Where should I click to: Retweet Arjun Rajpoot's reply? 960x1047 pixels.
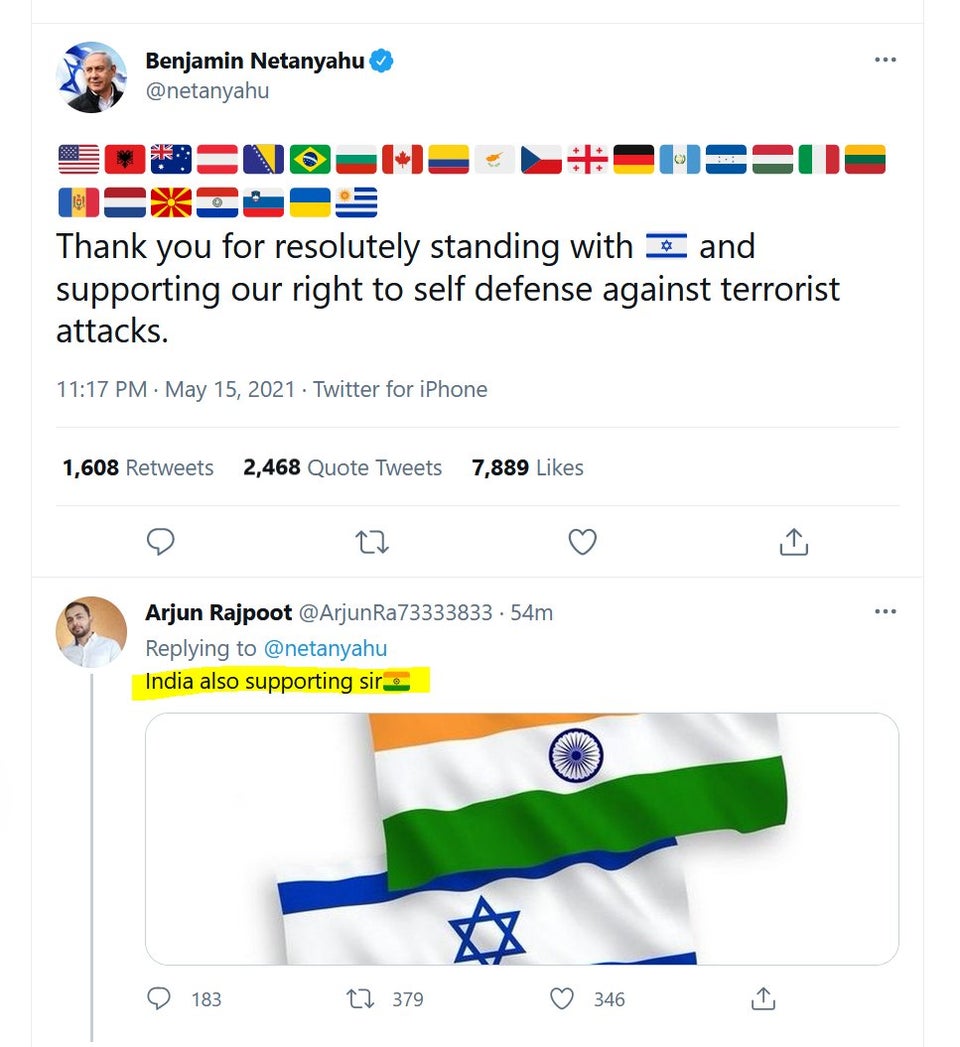tap(357, 998)
